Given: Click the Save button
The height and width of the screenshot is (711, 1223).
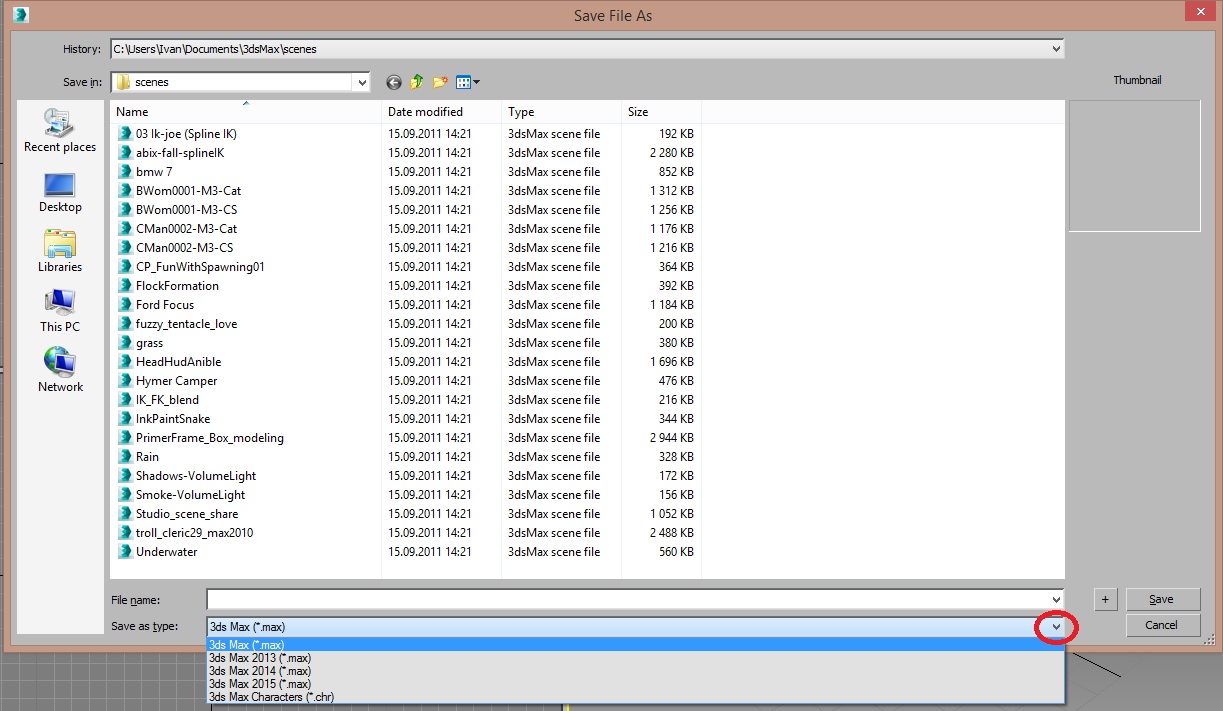Looking at the screenshot, I should tap(1163, 599).
